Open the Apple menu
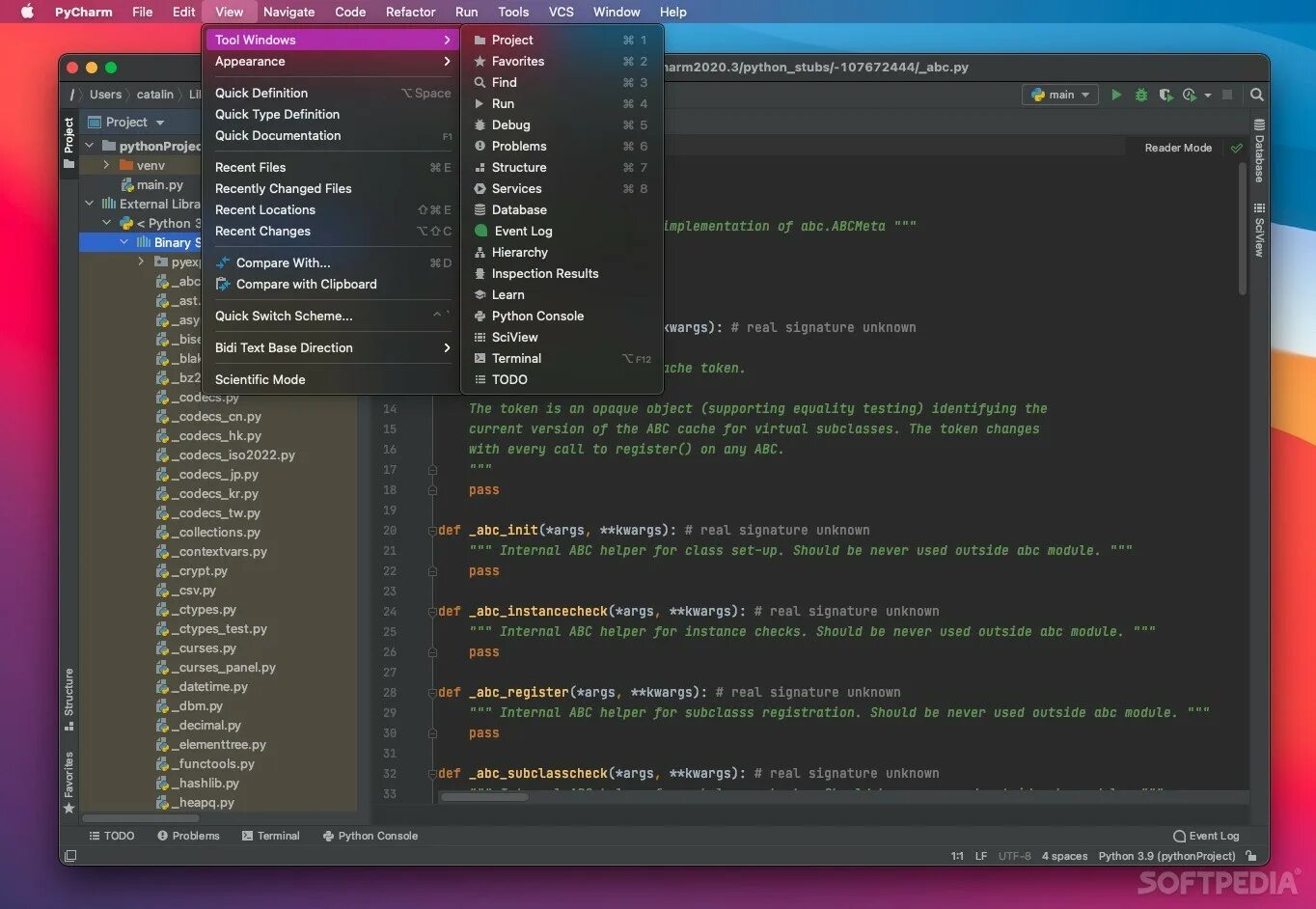This screenshot has height=909, width=1316. [x=26, y=12]
